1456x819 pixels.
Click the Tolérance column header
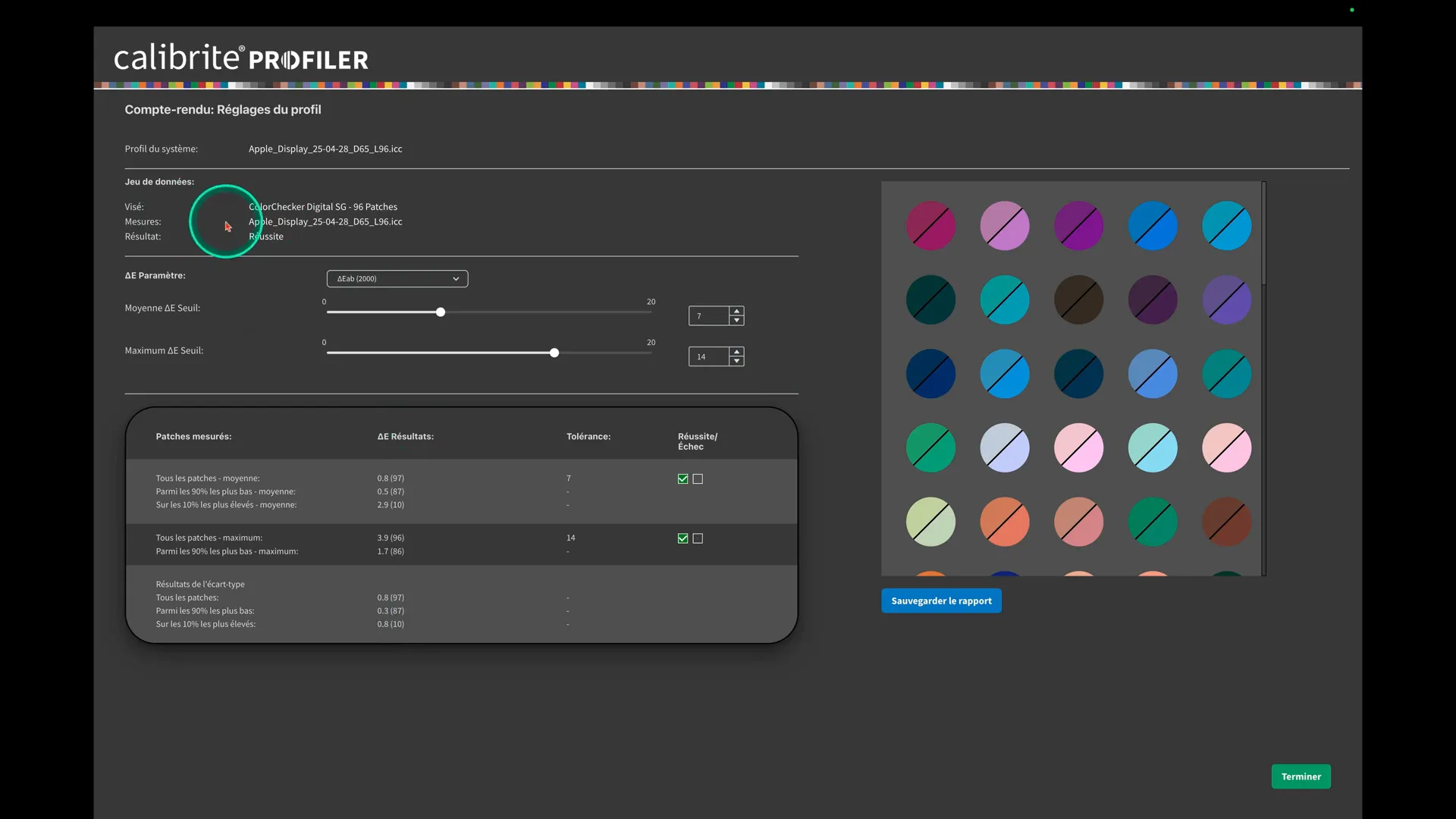588,437
